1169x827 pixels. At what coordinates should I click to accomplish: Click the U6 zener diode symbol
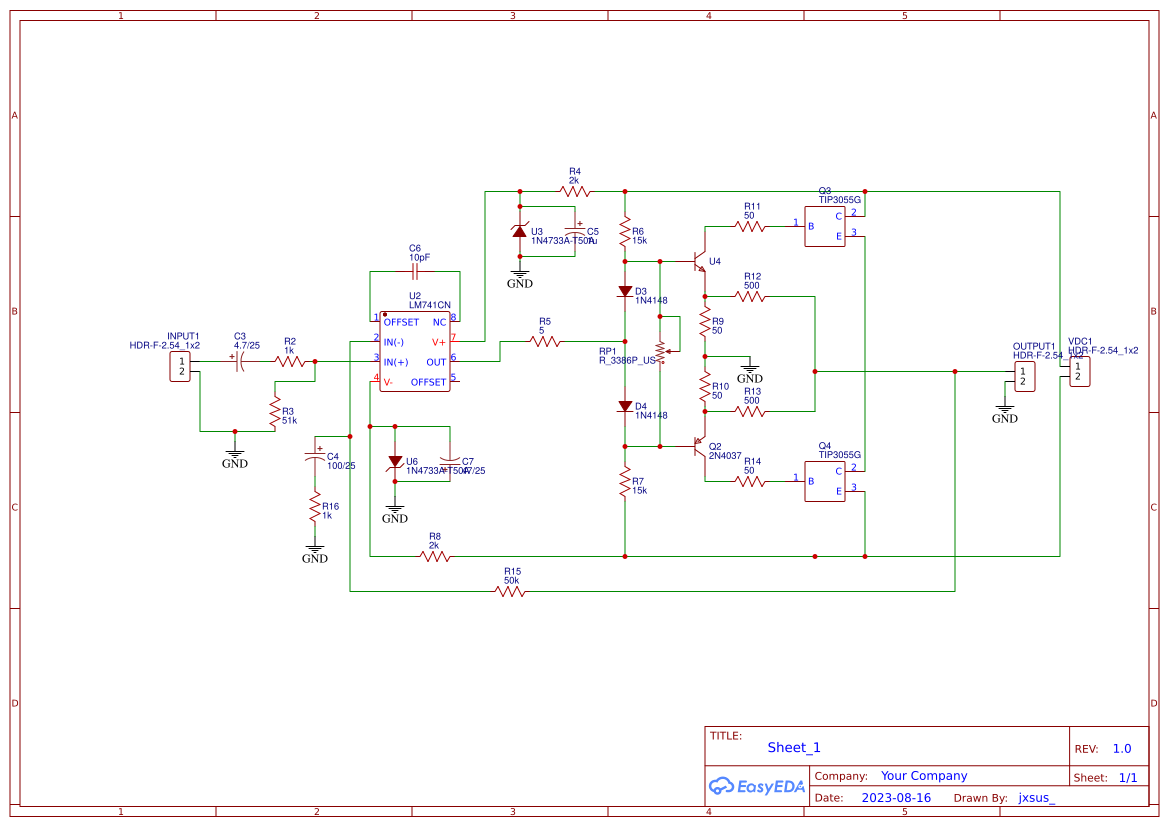click(x=395, y=462)
